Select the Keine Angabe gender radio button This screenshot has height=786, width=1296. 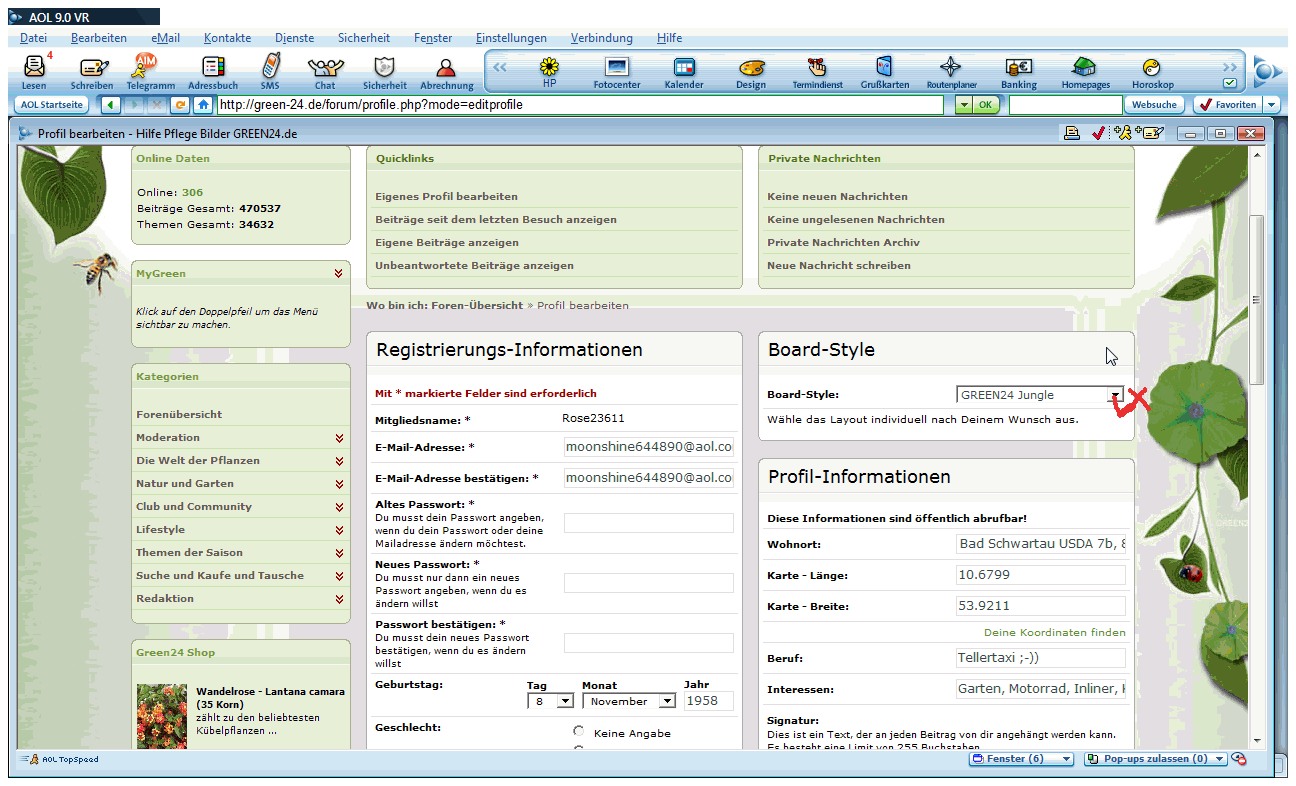pos(579,732)
